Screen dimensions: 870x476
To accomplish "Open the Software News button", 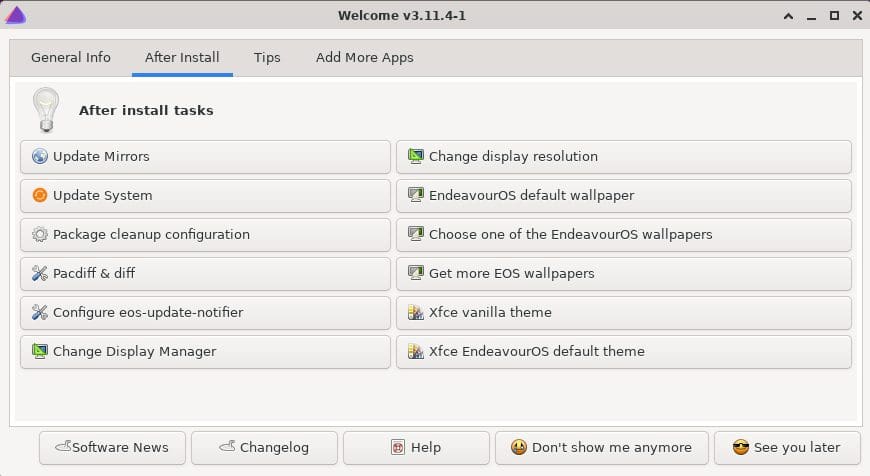I will pos(112,448).
